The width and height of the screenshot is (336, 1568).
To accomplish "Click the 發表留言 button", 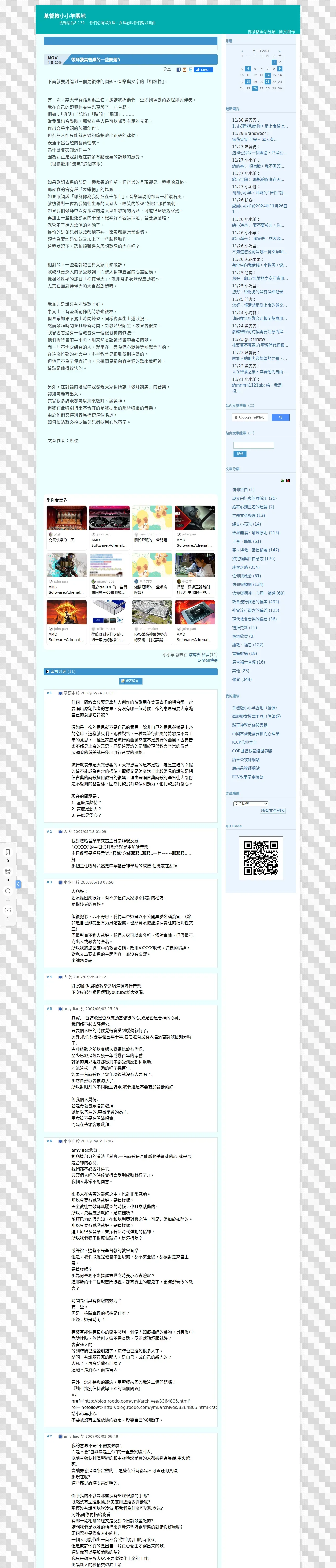I will point(131,681).
